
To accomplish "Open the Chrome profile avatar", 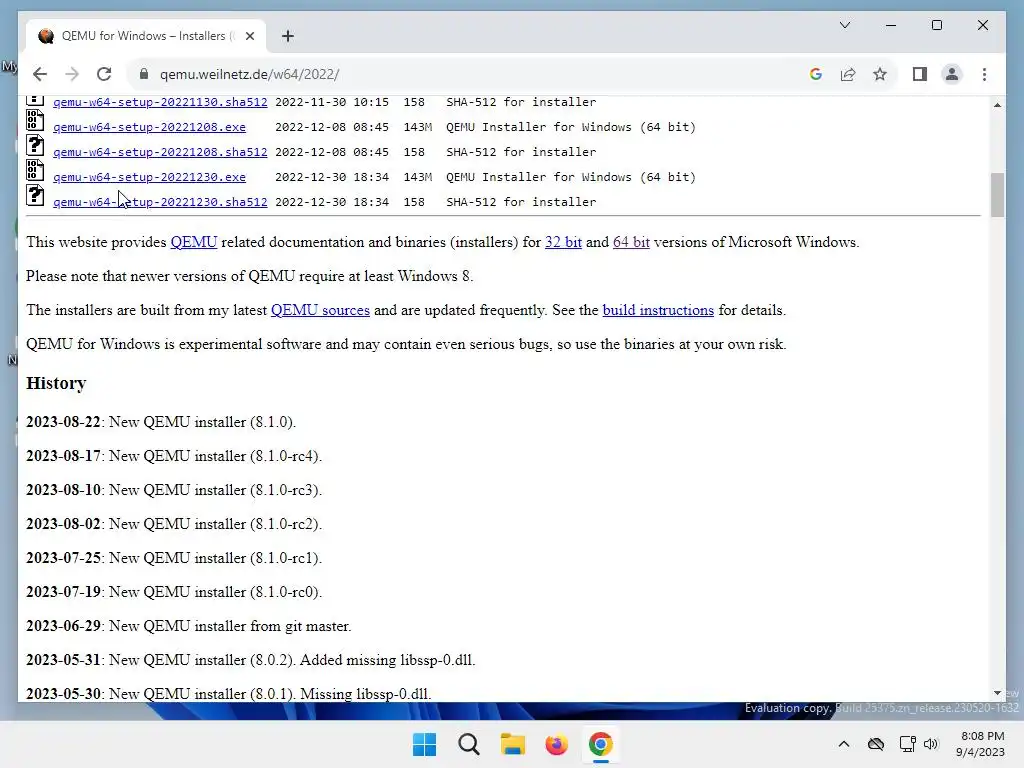I will point(952,74).
